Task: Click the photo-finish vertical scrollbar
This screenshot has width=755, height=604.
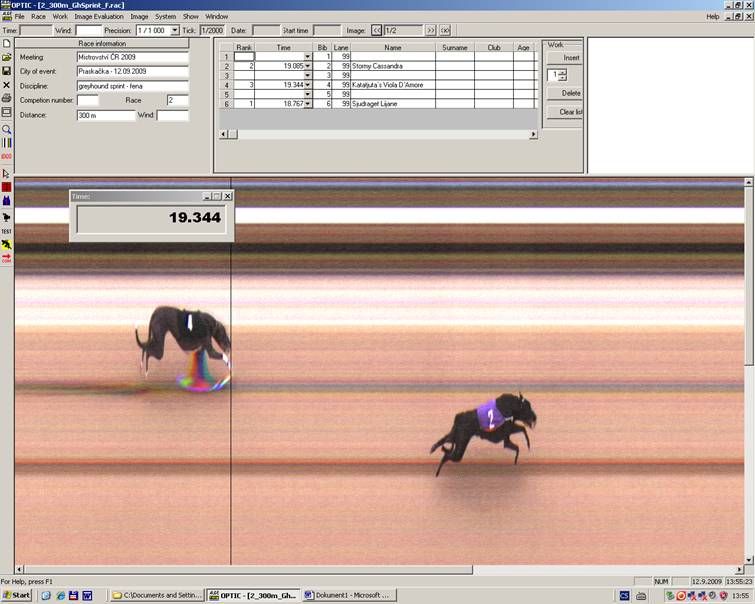Action: pyautogui.click(x=748, y=371)
